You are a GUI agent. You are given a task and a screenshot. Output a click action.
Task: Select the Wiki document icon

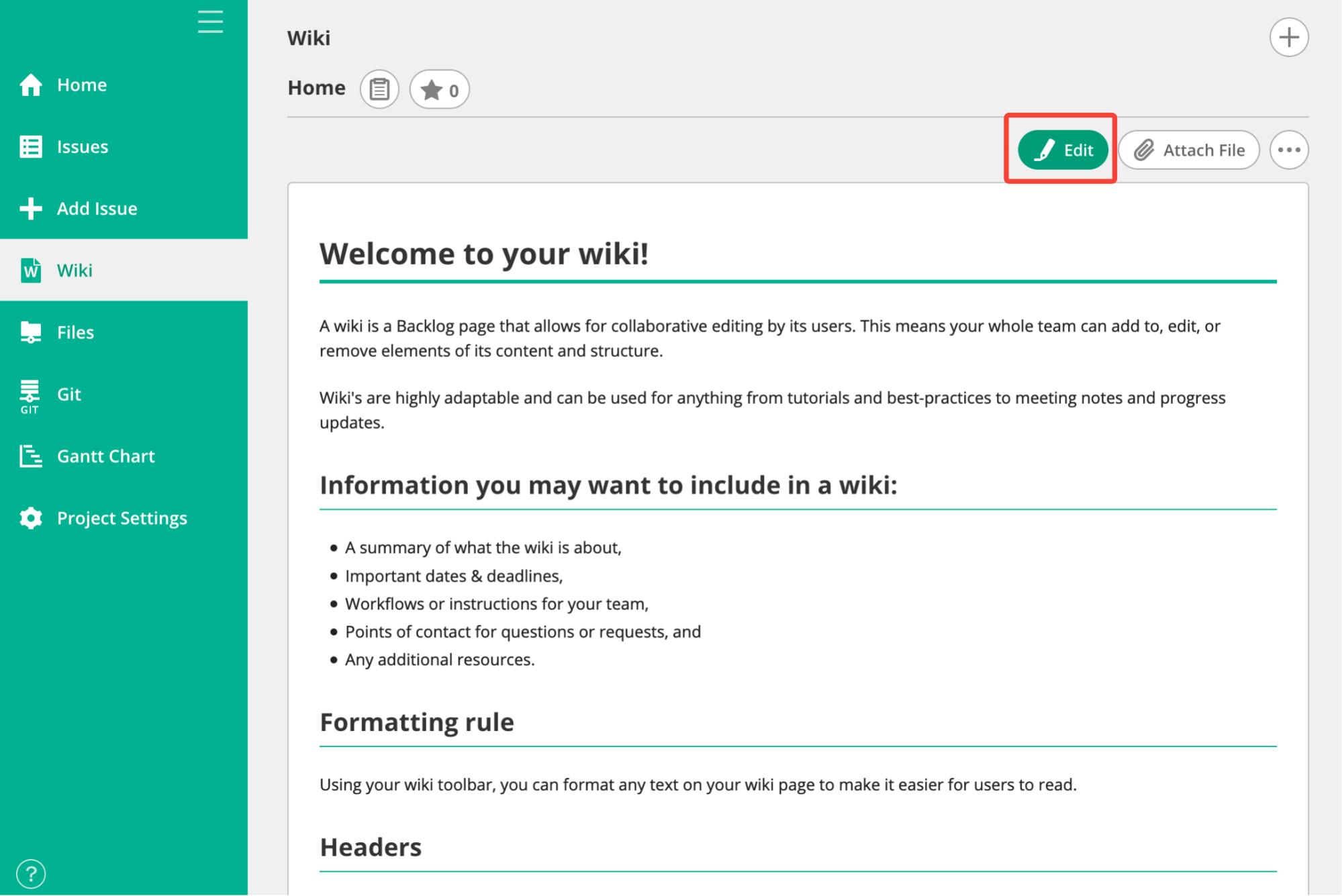click(x=31, y=270)
